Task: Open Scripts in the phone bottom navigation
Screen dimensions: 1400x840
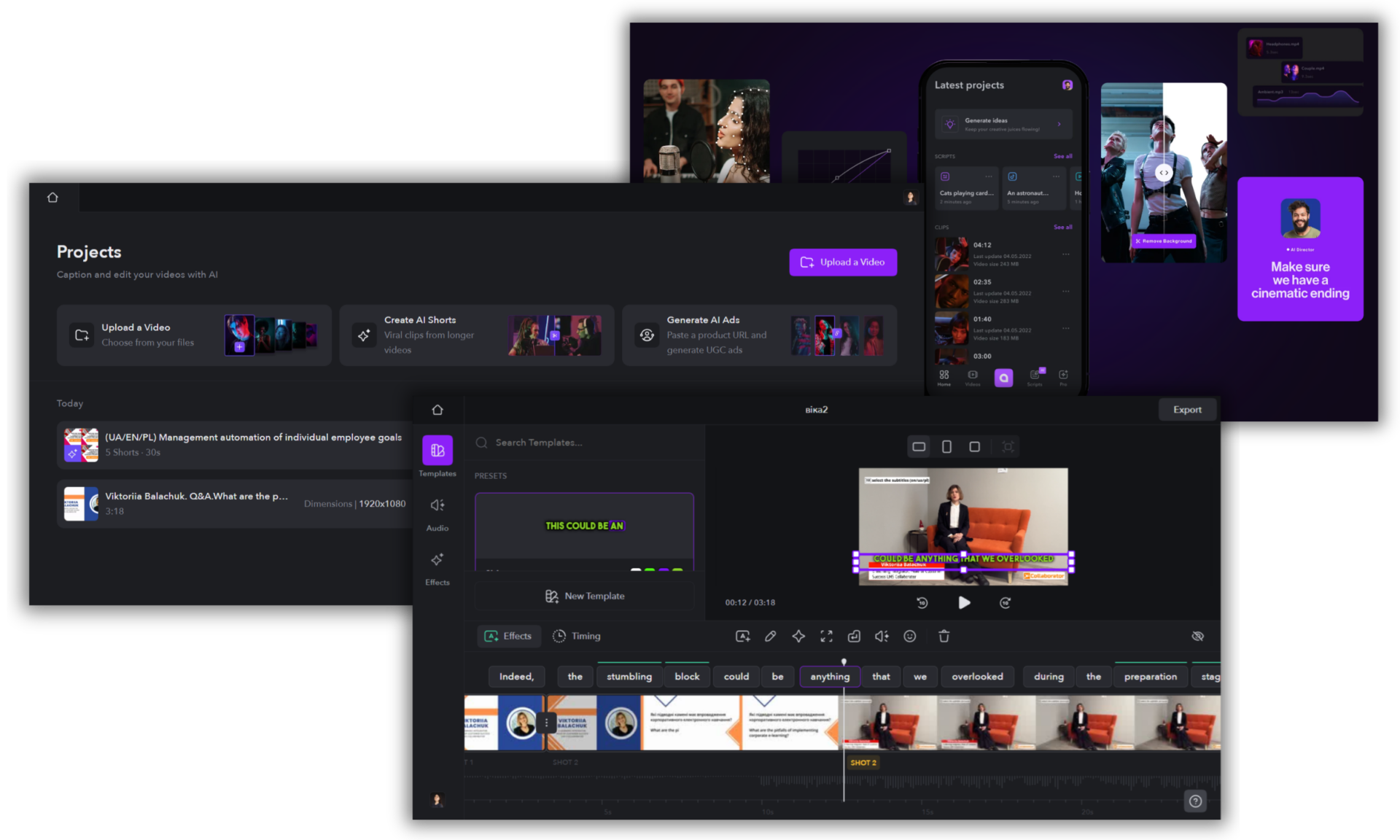Action: (1035, 378)
